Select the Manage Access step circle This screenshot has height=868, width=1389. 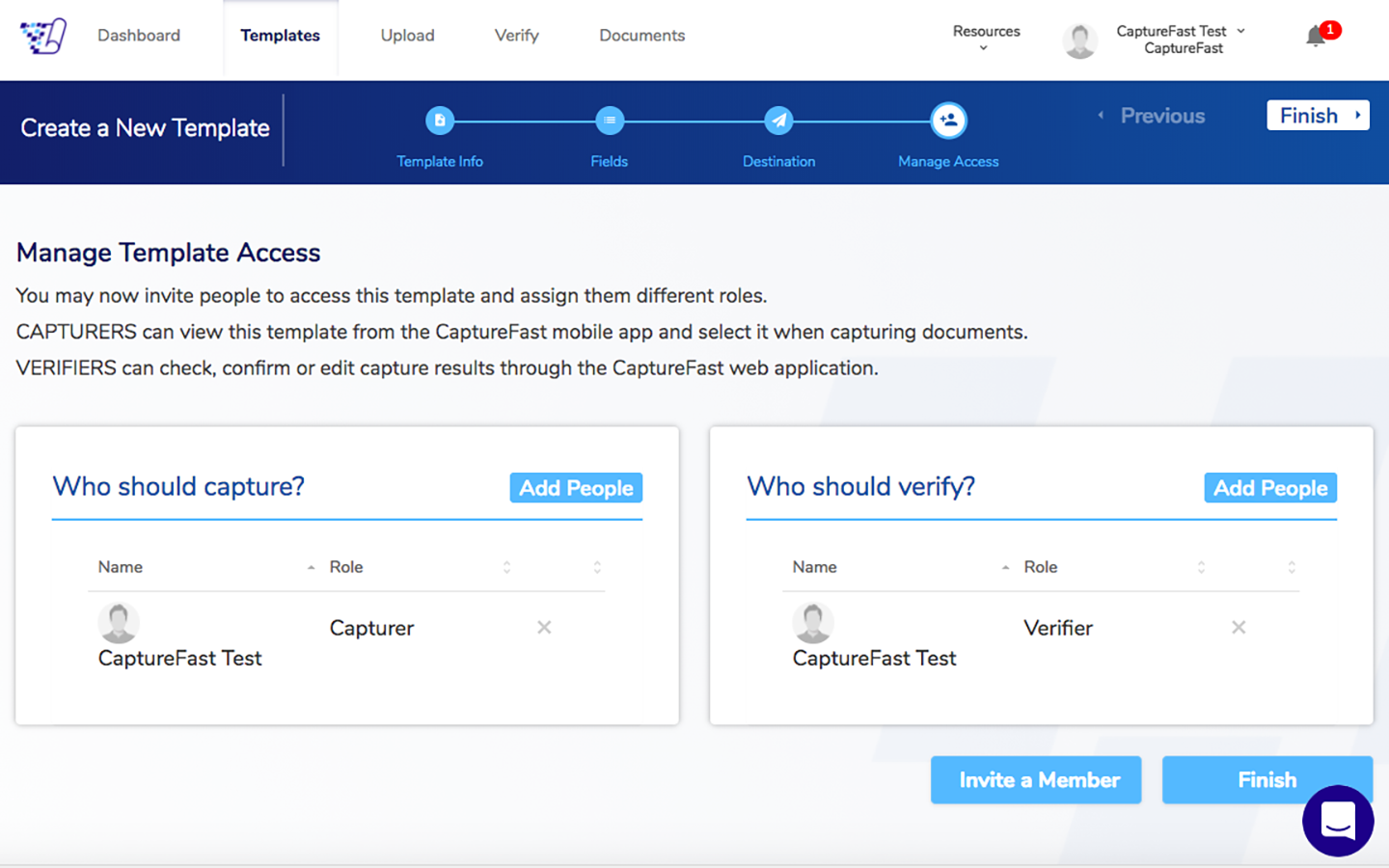click(x=949, y=121)
